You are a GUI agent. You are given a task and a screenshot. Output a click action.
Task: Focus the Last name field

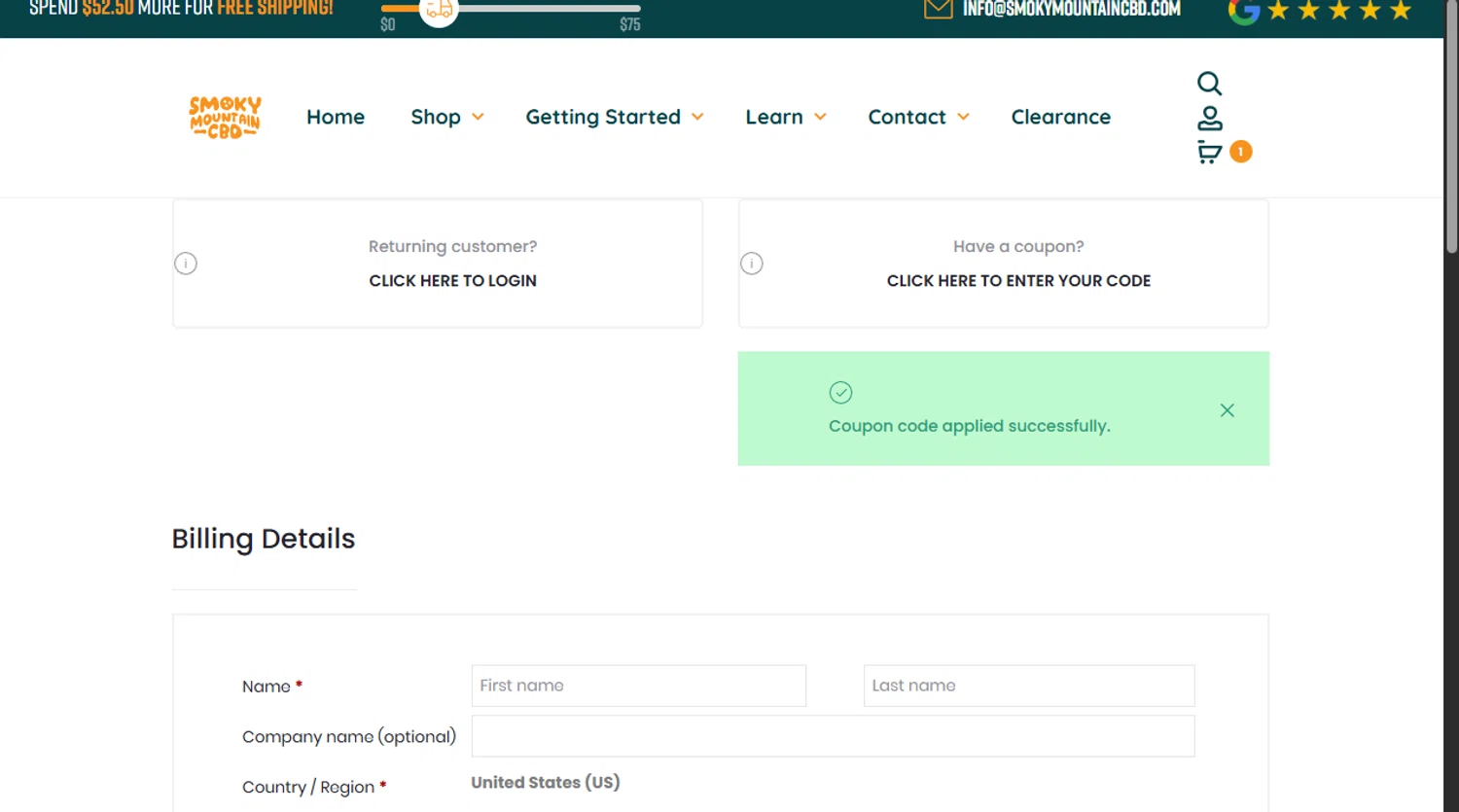coord(1029,686)
